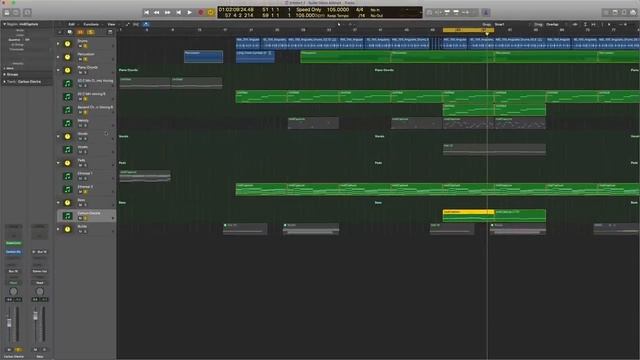Toggle the yellow Cycle mode button

[211, 13]
